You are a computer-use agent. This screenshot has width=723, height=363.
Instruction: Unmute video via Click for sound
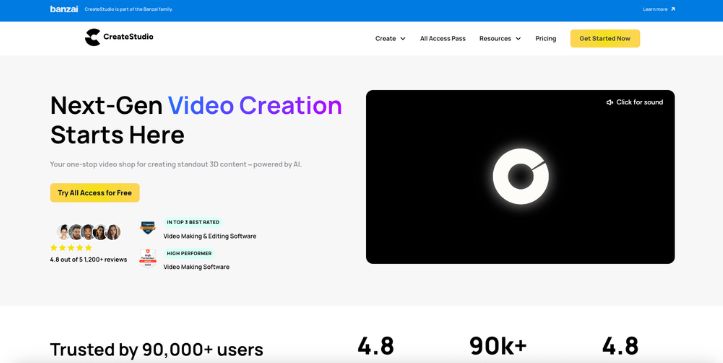[x=634, y=102]
